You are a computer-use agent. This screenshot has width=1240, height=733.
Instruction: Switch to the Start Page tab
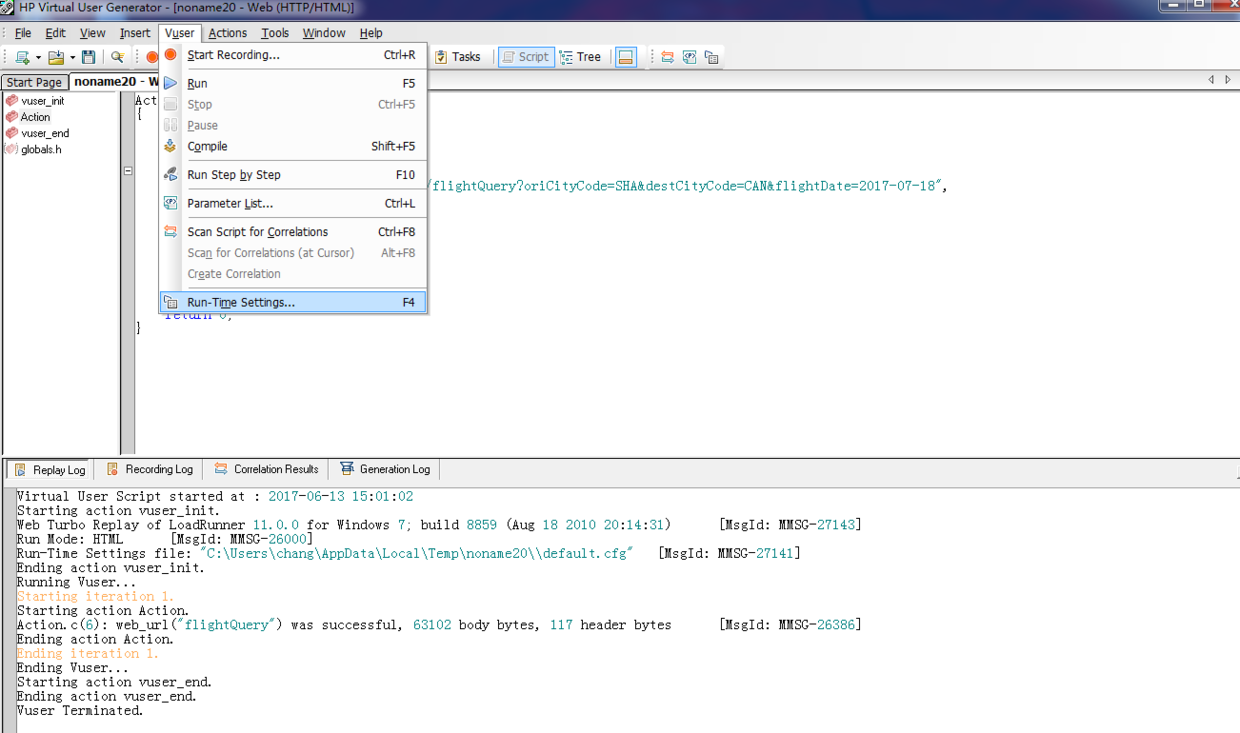(34, 82)
